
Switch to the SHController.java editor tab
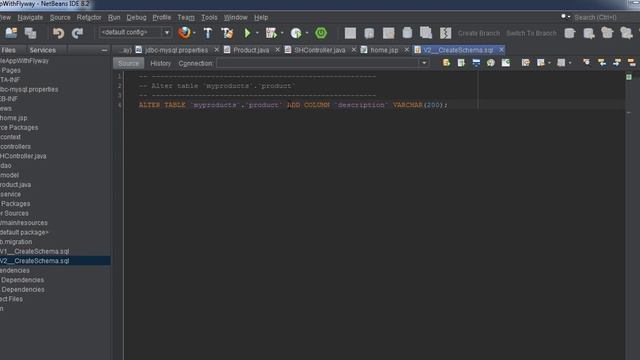(x=320, y=50)
